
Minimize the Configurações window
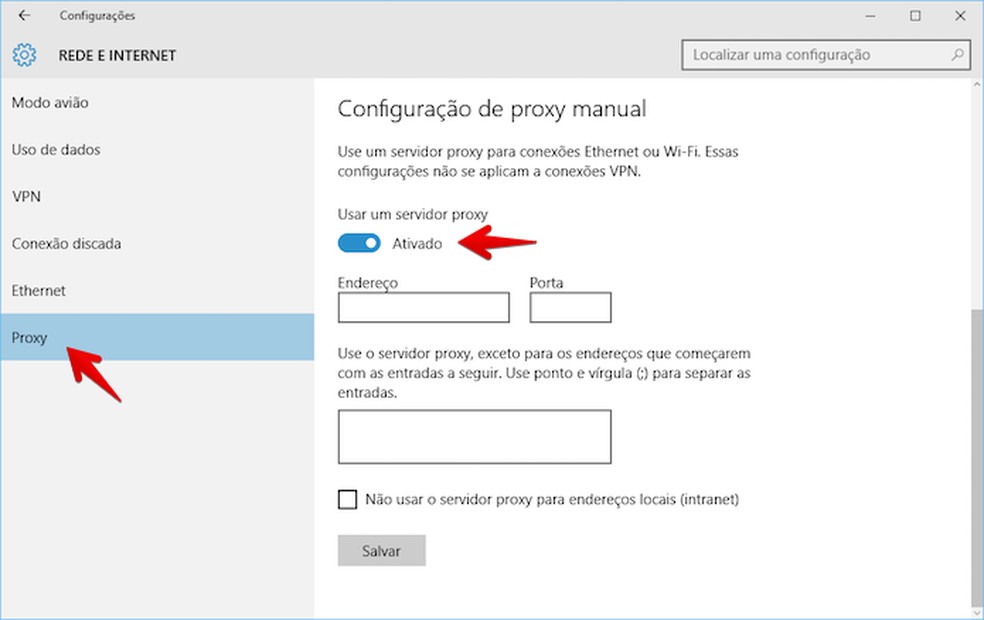point(869,15)
